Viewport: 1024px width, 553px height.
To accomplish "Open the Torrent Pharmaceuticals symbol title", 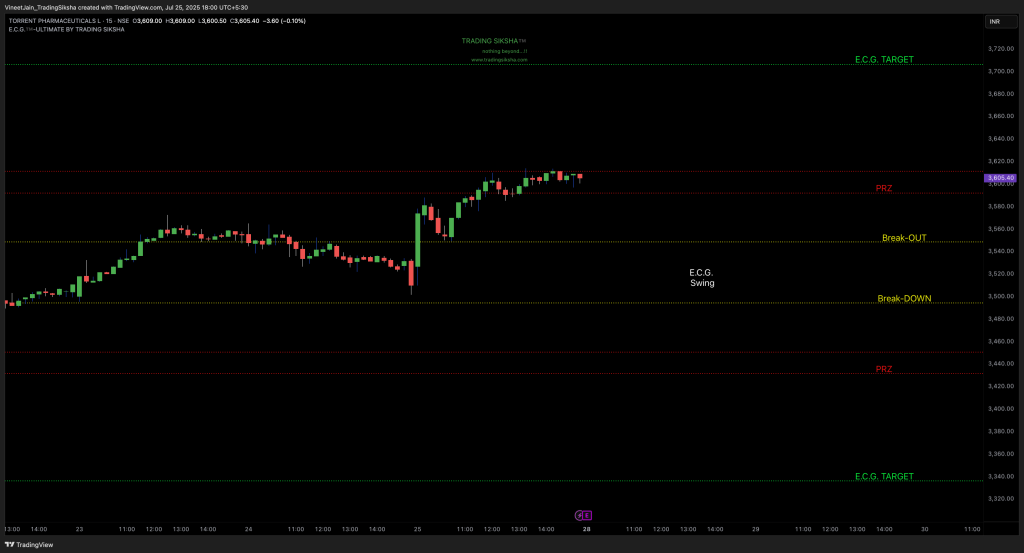I will click(50, 20).
